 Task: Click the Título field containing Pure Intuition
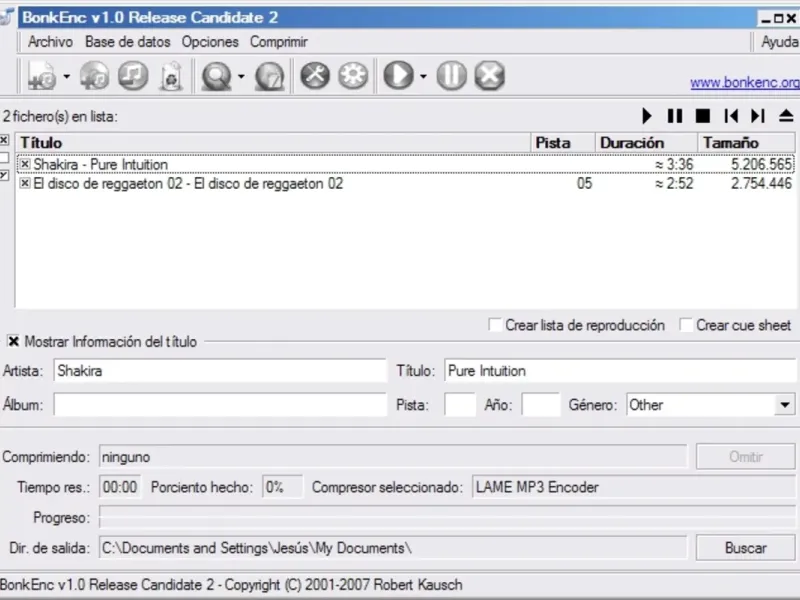pos(619,370)
